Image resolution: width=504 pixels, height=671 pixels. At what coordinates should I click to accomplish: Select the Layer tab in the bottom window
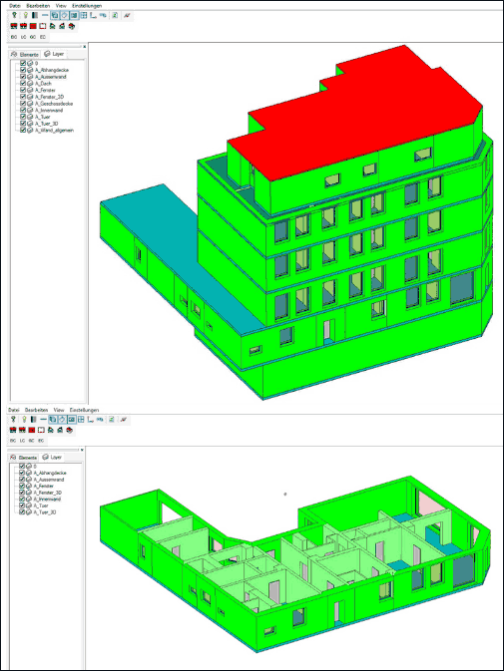pyautogui.click(x=52, y=457)
